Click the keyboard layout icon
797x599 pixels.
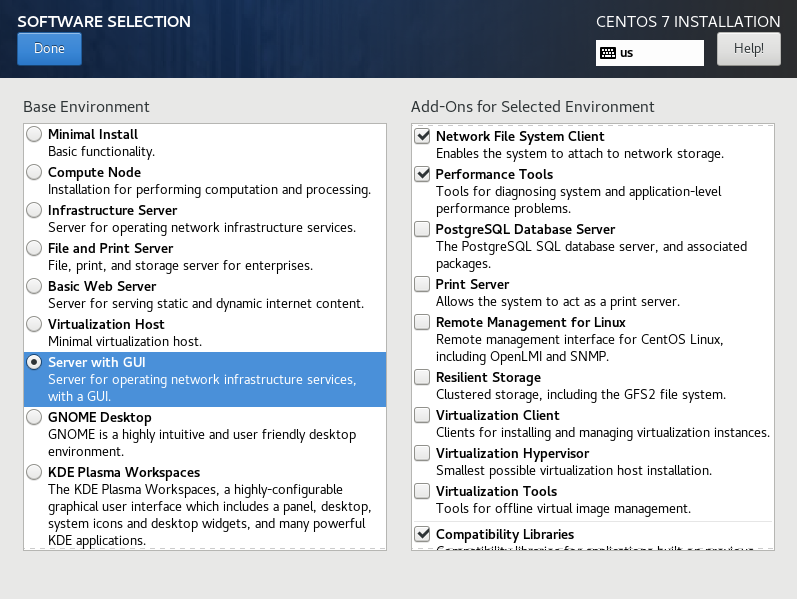coord(608,53)
